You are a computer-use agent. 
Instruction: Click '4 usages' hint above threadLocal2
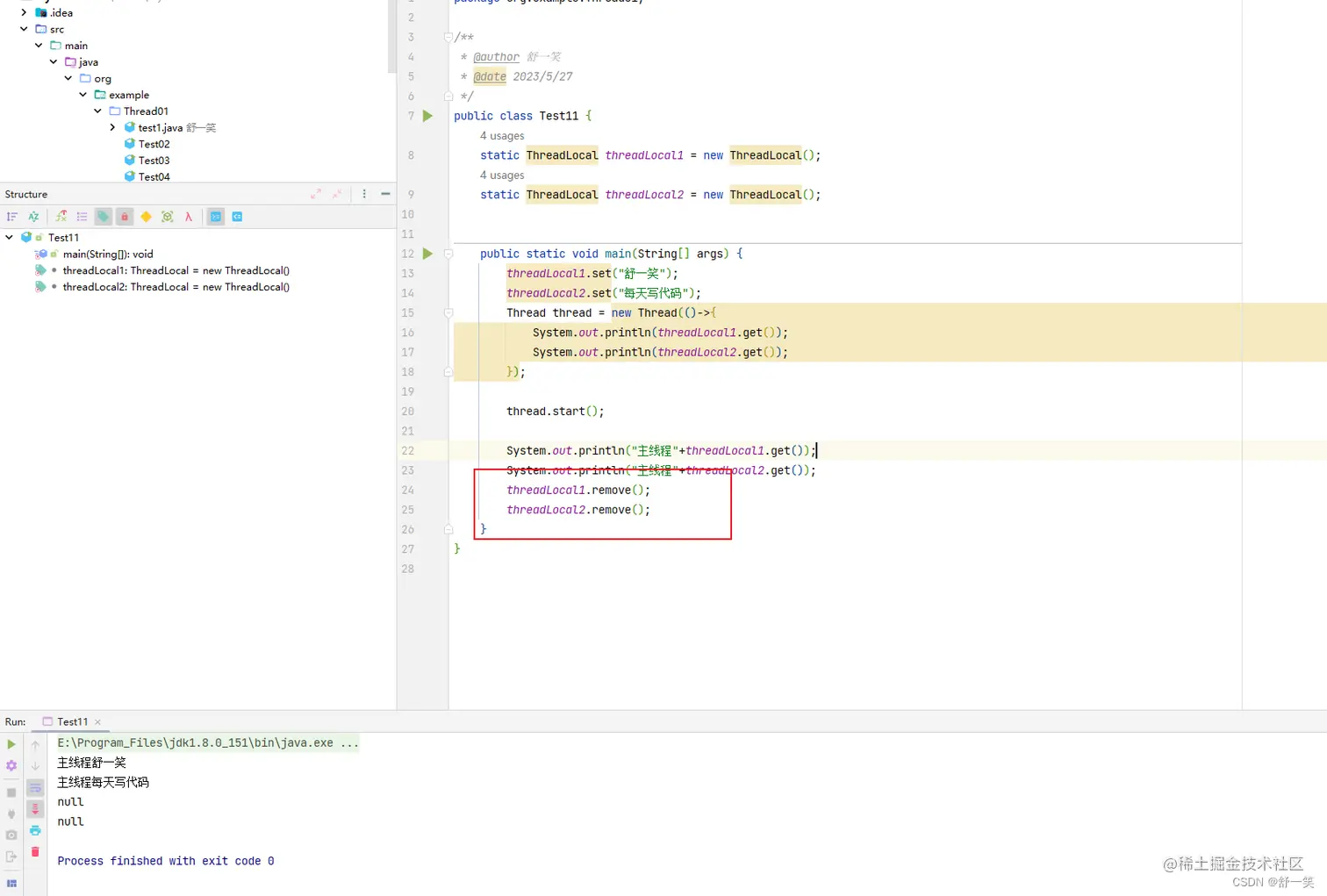click(502, 176)
